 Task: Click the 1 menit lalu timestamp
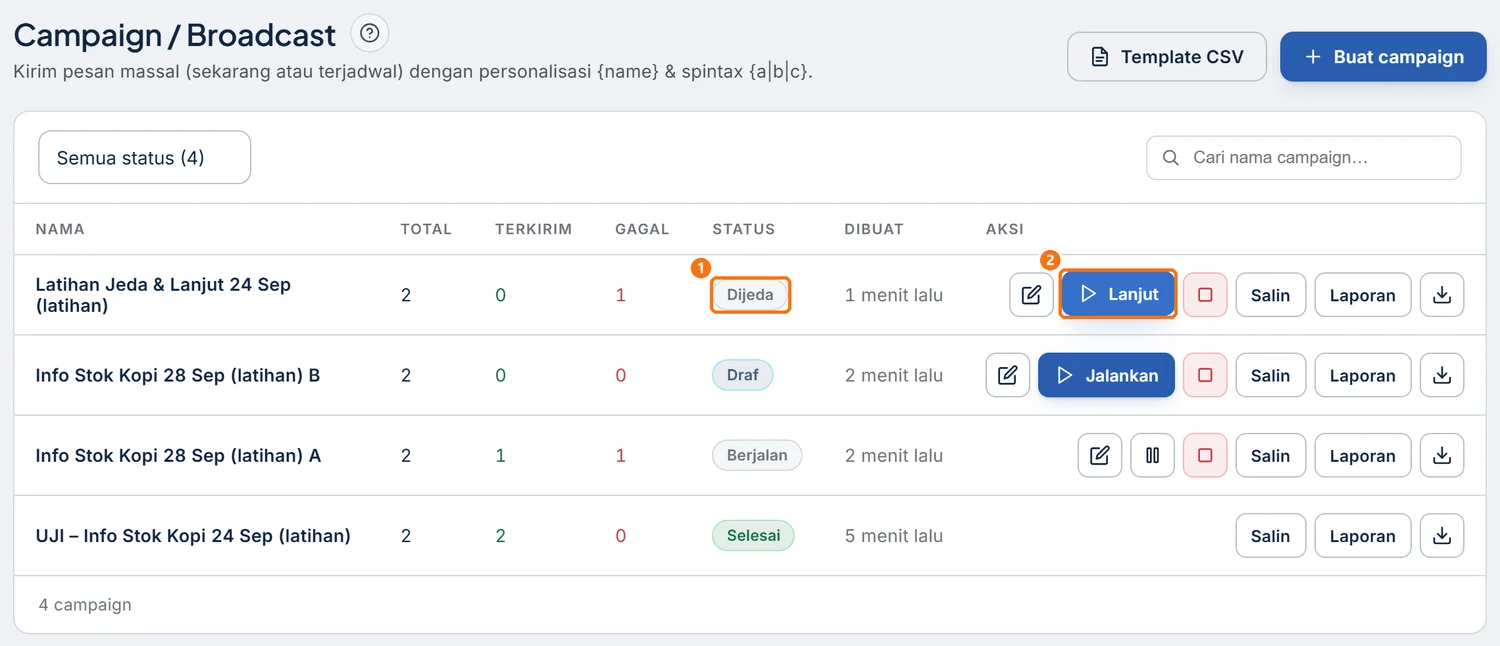pos(894,295)
